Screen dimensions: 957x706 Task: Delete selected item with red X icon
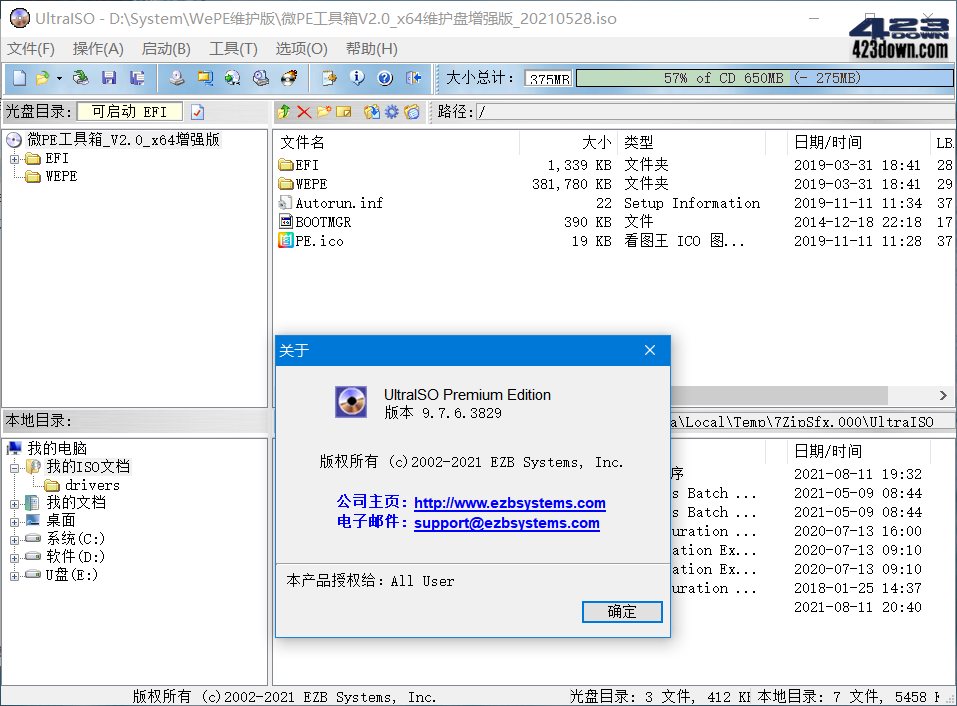(x=305, y=111)
